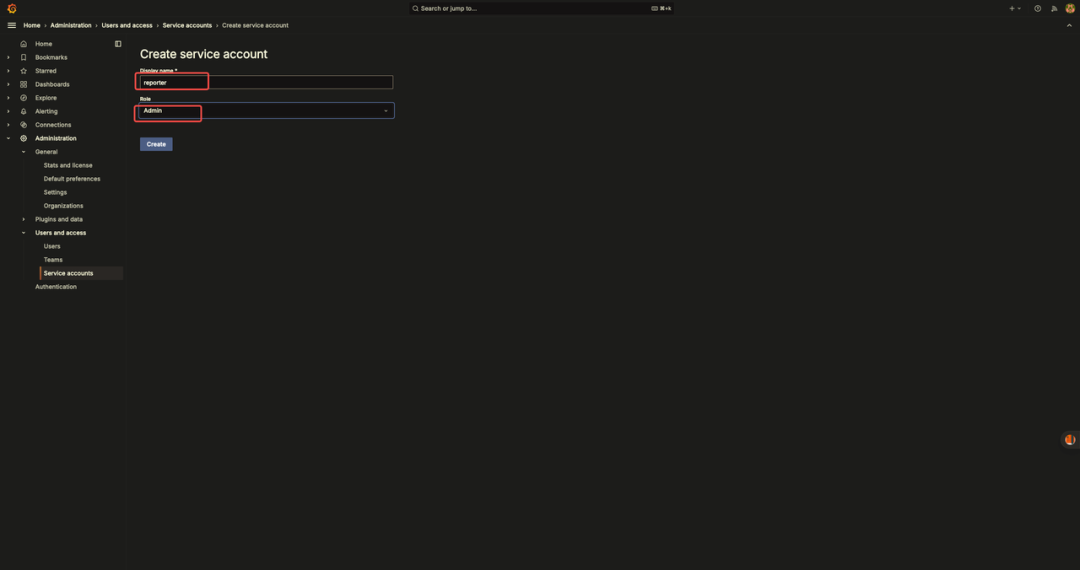Collapse top bar with the chevron-up icon
Image resolution: width=1080 pixels, height=570 pixels.
pos(1069,25)
